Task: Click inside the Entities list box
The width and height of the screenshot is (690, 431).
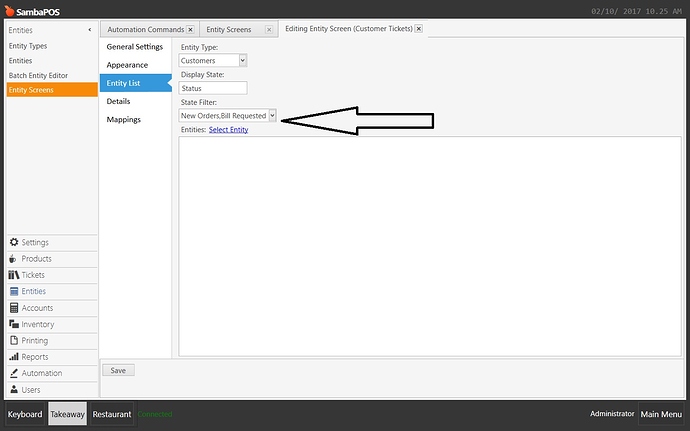Action: coord(429,247)
